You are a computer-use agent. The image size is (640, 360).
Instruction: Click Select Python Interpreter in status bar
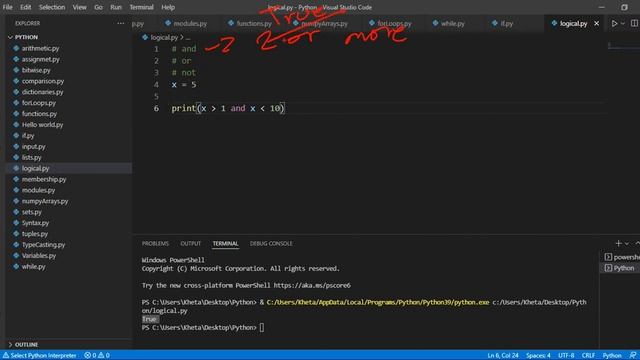40,356
